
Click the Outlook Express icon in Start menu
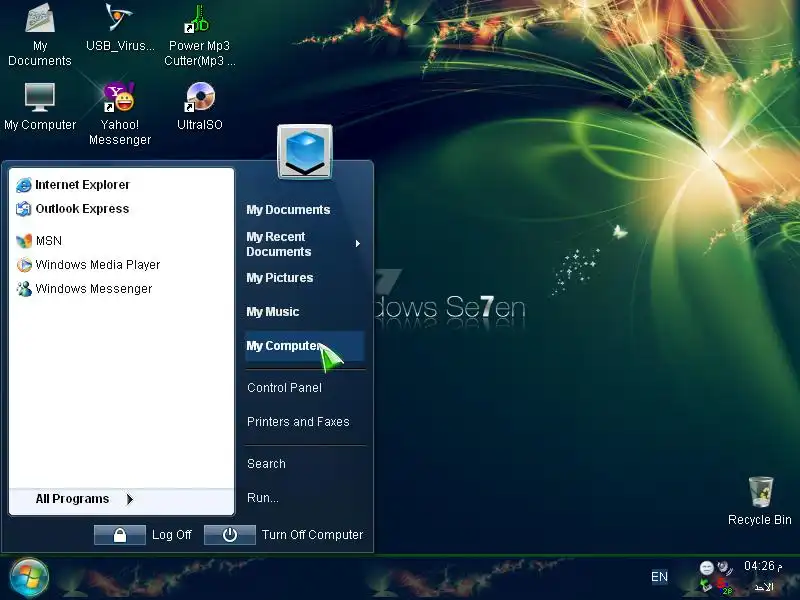pos(23,209)
